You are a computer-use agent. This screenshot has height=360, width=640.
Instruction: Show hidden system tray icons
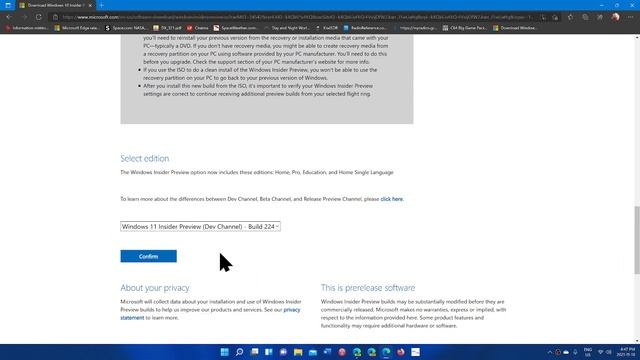pyautogui.click(x=549, y=352)
